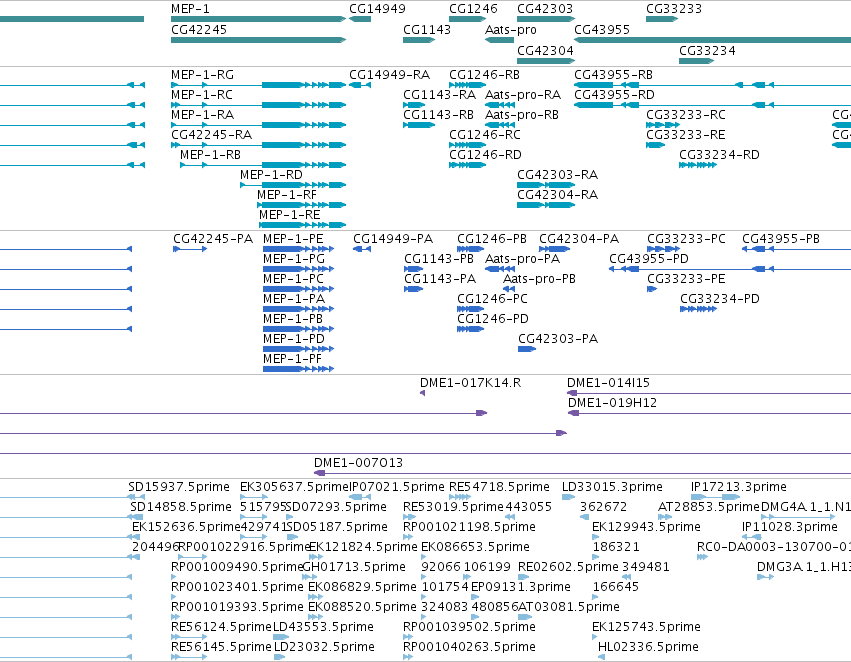Click the CG42245 gene feature
The height and width of the screenshot is (662, 851).
(x=258, y=40)
